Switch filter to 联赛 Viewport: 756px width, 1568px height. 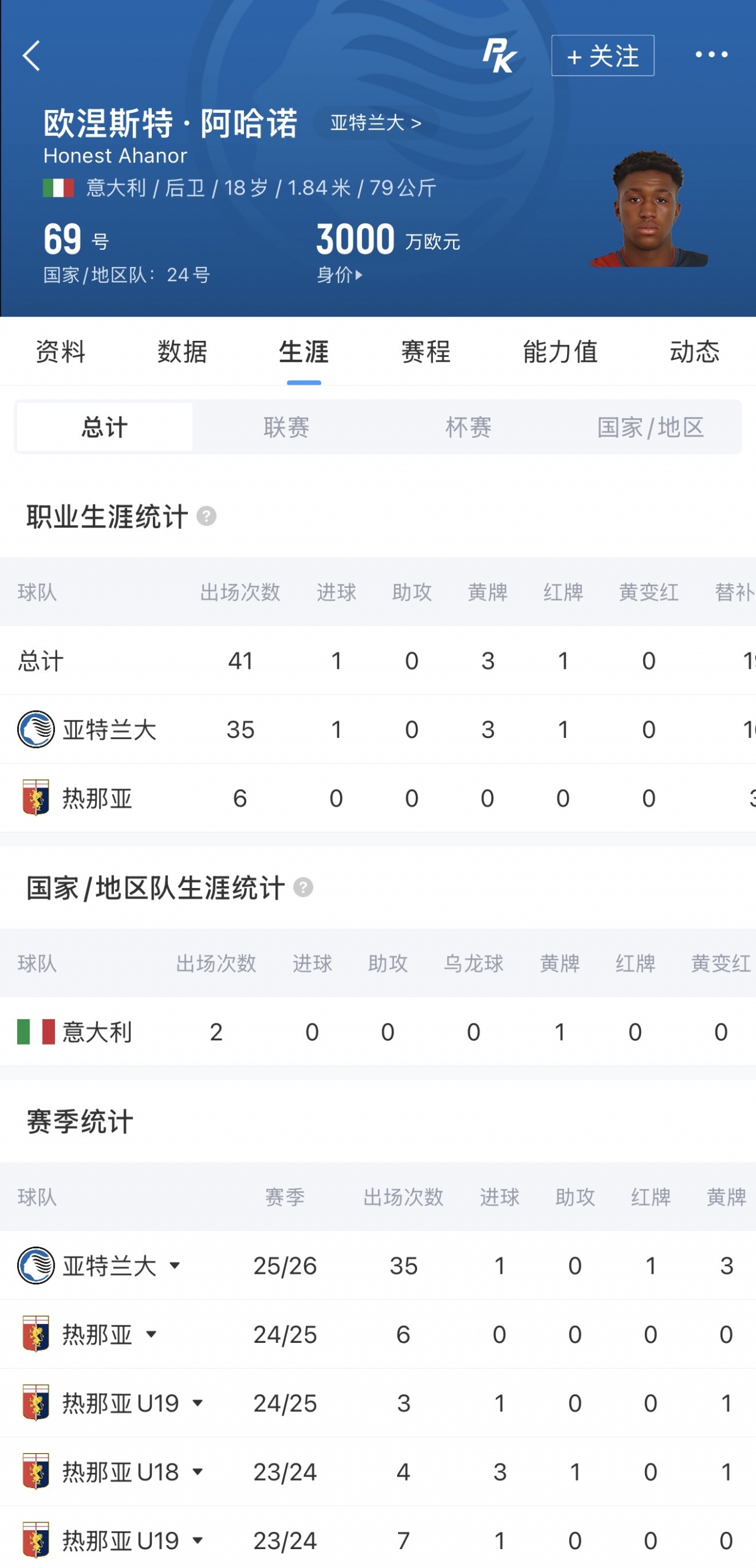(x=286, y=427)
